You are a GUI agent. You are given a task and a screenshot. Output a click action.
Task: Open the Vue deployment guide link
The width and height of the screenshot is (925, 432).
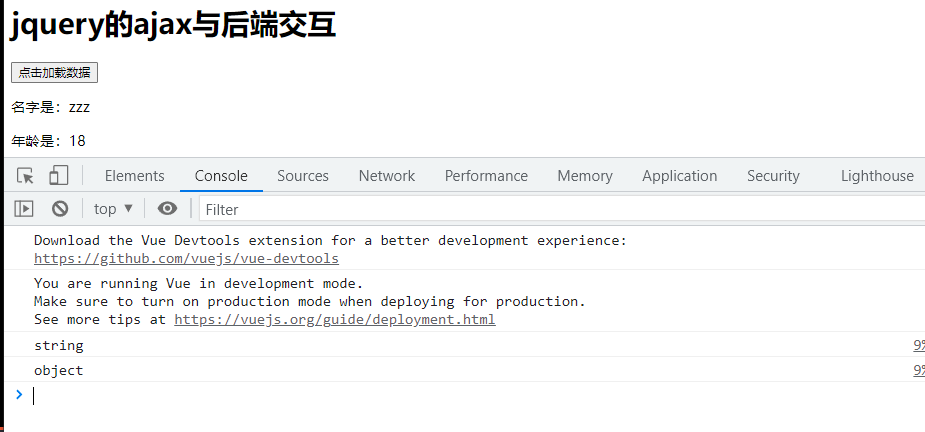pyautogui.click(x=334, y=320)
